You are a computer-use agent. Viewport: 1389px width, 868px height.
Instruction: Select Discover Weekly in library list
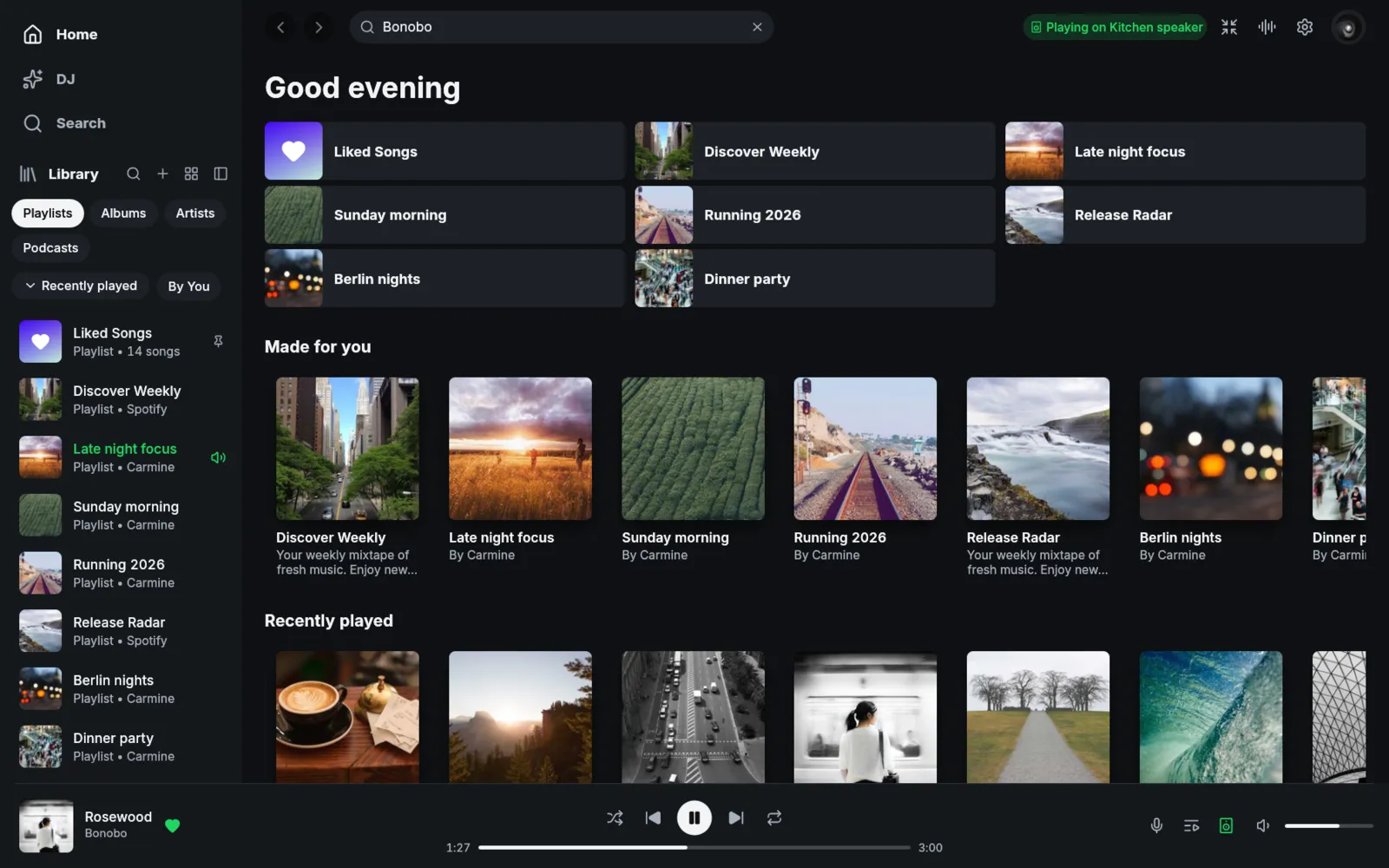coord(123,399)
